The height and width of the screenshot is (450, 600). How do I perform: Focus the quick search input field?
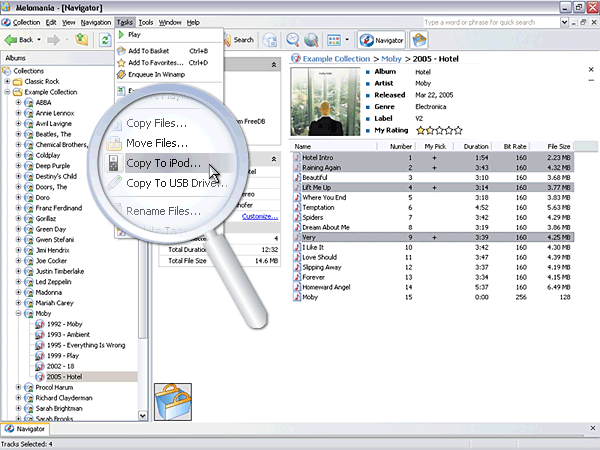[x=491, y=22]
